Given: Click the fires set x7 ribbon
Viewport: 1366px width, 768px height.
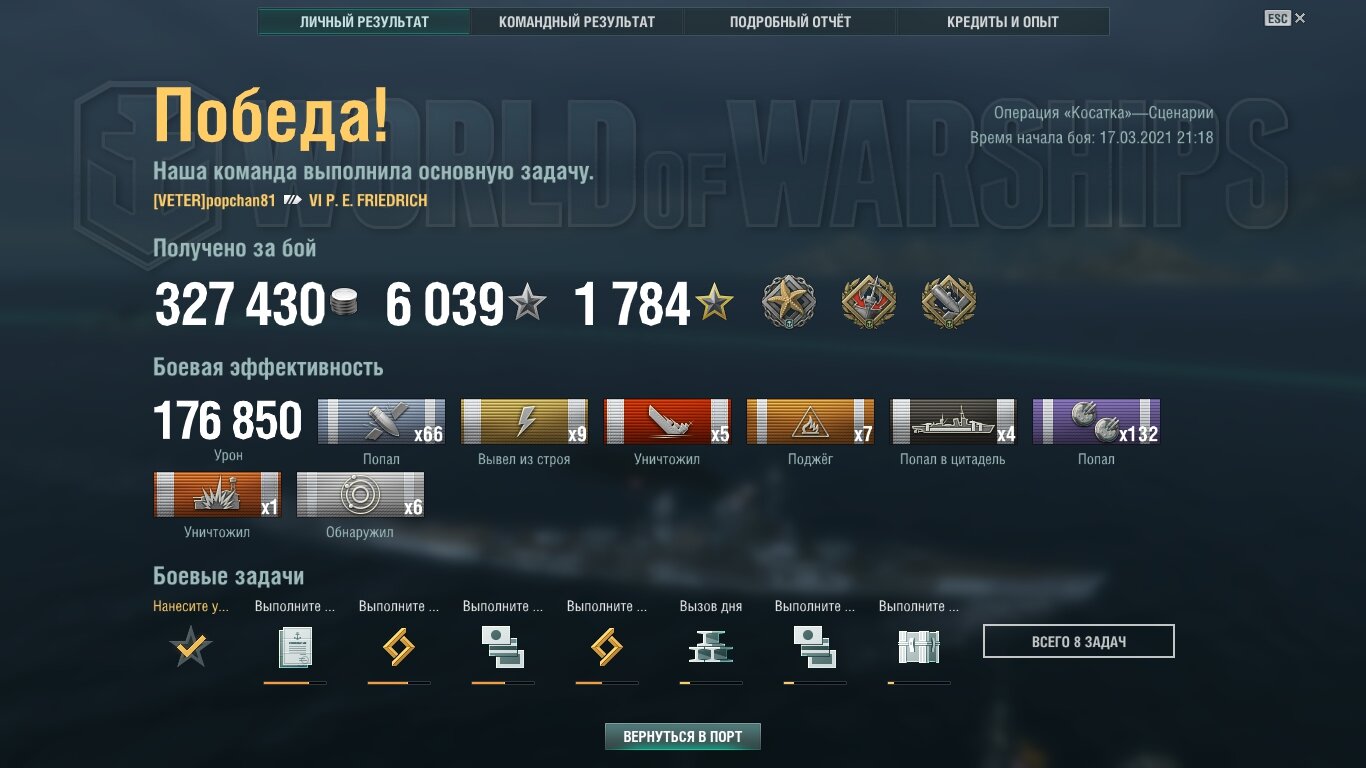Looking at the screenshot, I should pos(810,421).
